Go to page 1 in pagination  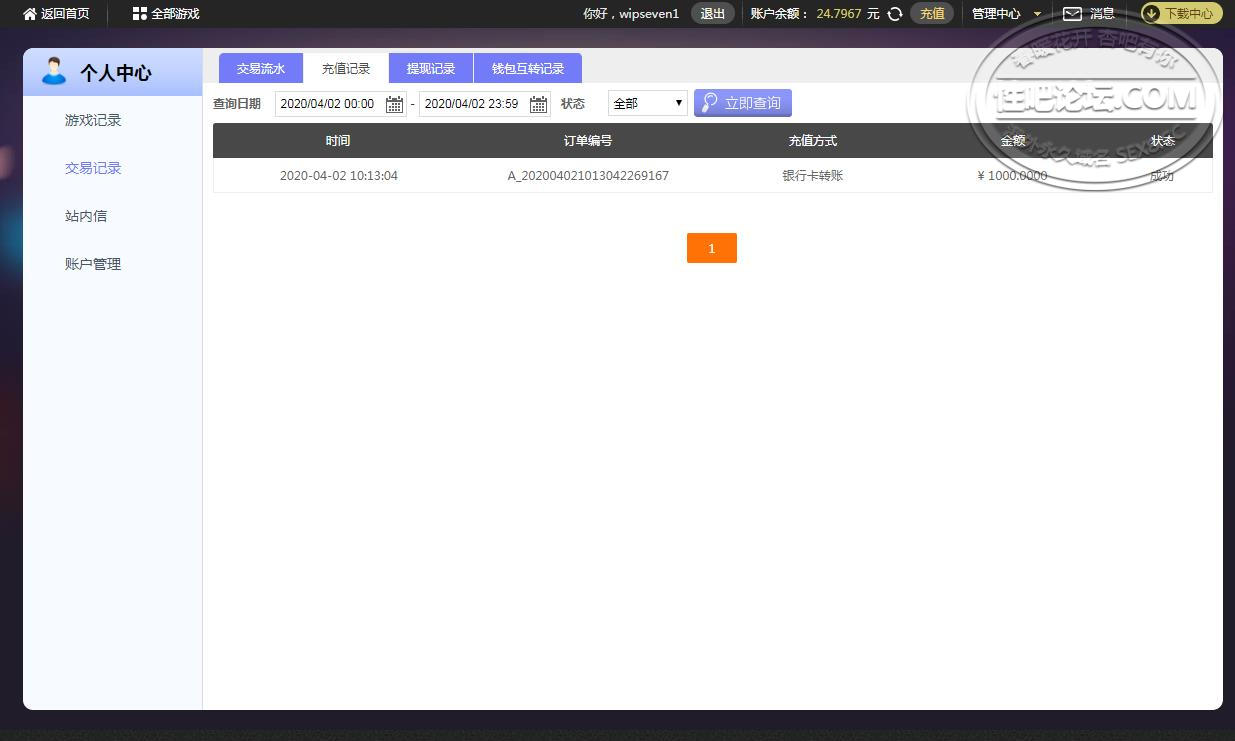[712, 248]
